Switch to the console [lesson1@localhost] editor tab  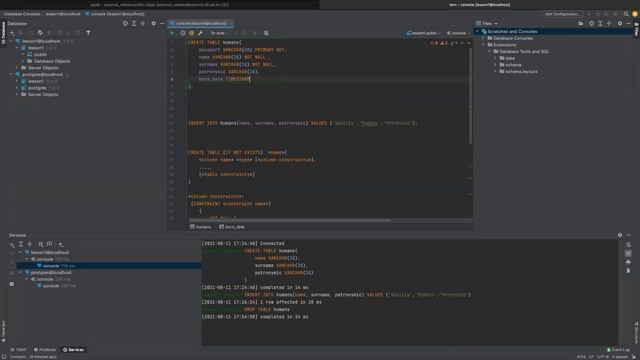coord(201,23)
